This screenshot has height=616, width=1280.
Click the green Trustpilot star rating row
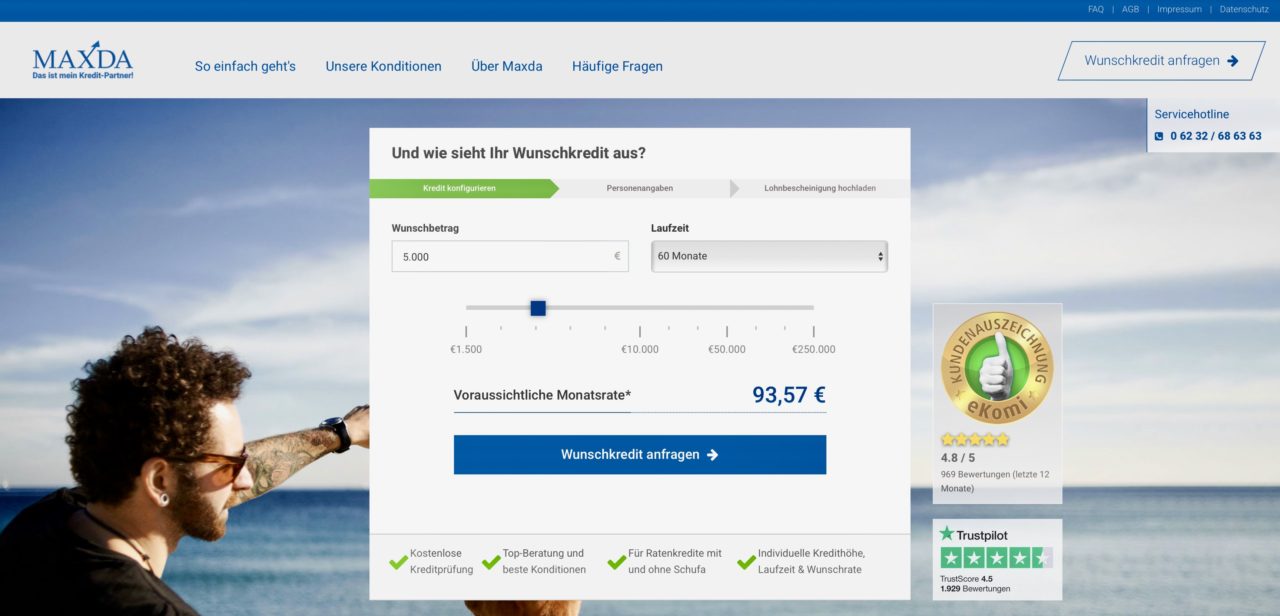tap(996, 558)
